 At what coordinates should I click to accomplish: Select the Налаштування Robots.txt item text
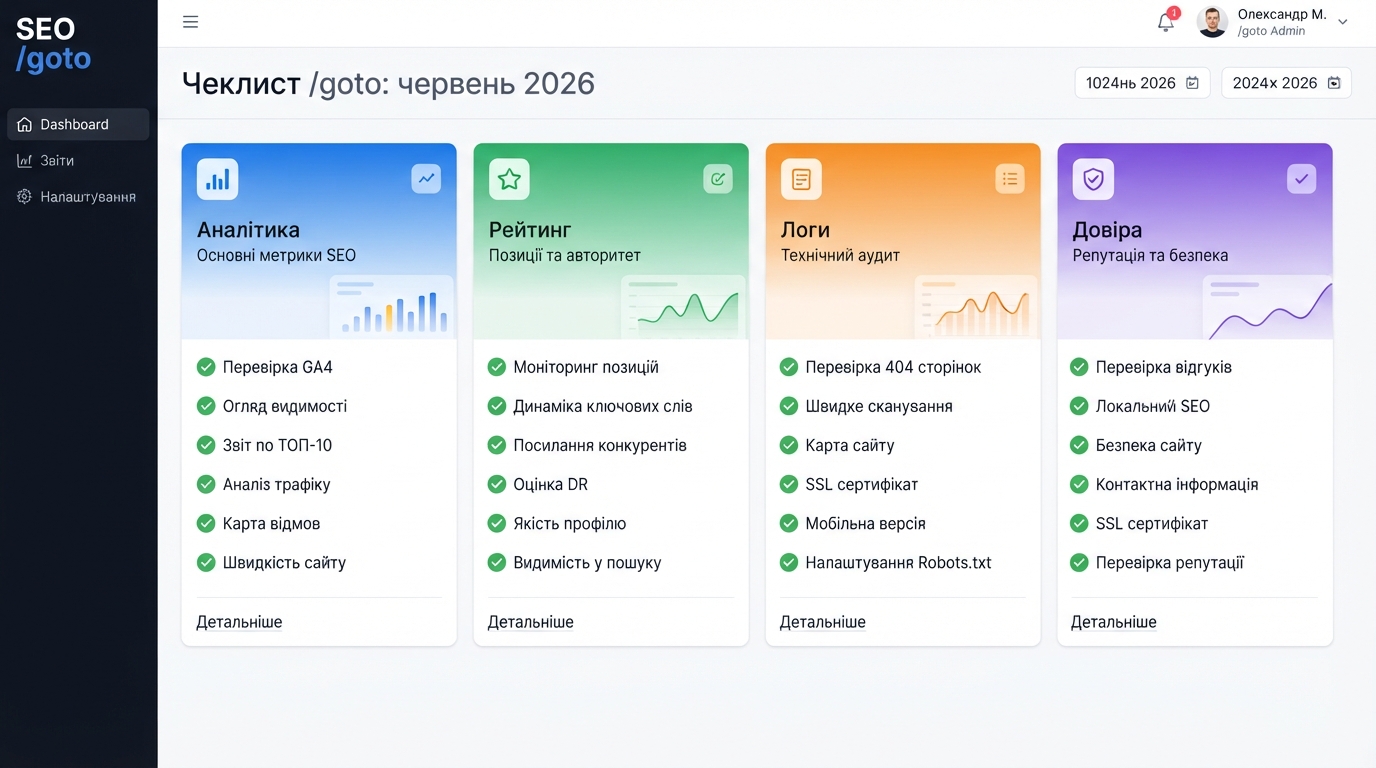point(899,562)
